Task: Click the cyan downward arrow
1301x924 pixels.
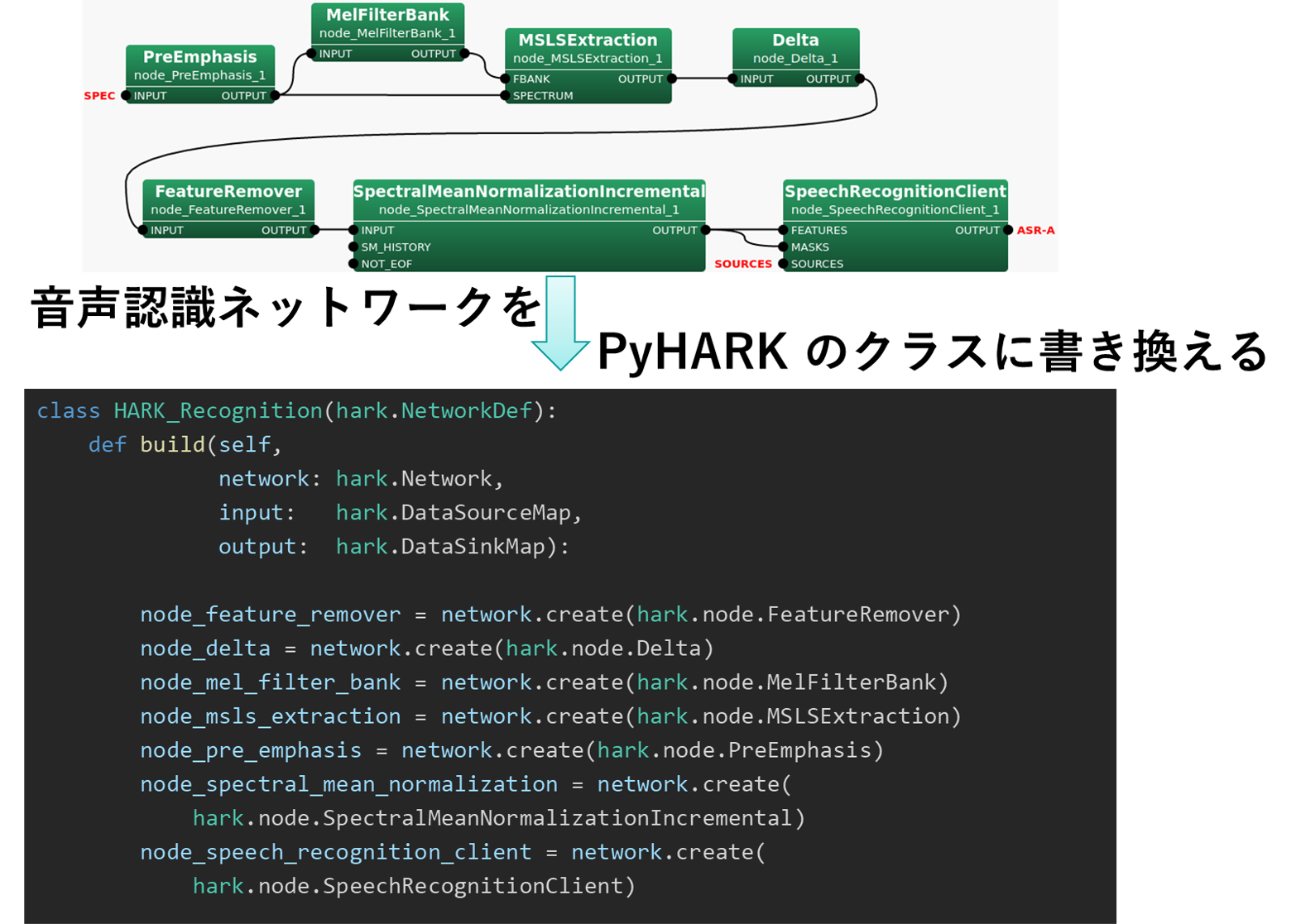Action: [x=560, y=324]
